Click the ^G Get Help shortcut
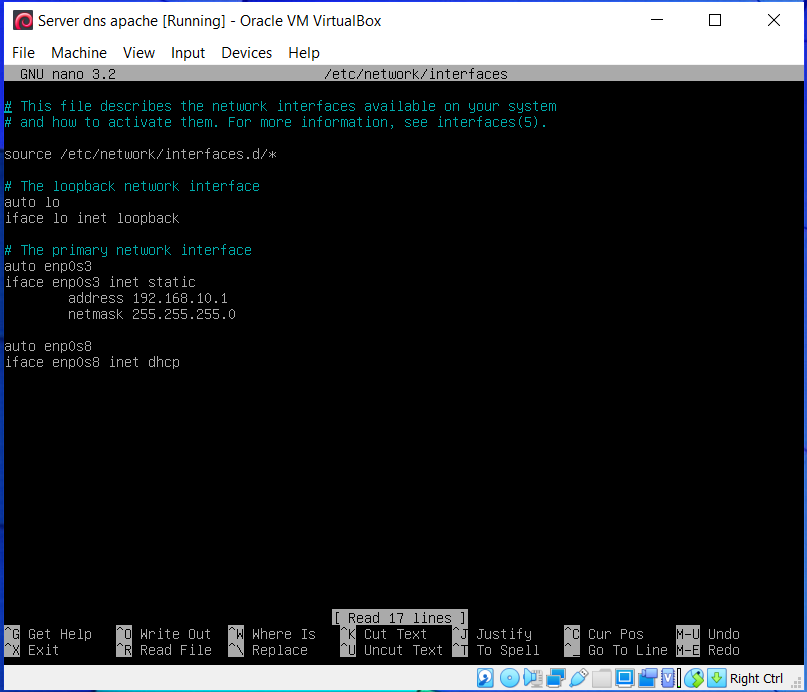The width and height of the screenshot is (807, 692). [x=48, y=634]
